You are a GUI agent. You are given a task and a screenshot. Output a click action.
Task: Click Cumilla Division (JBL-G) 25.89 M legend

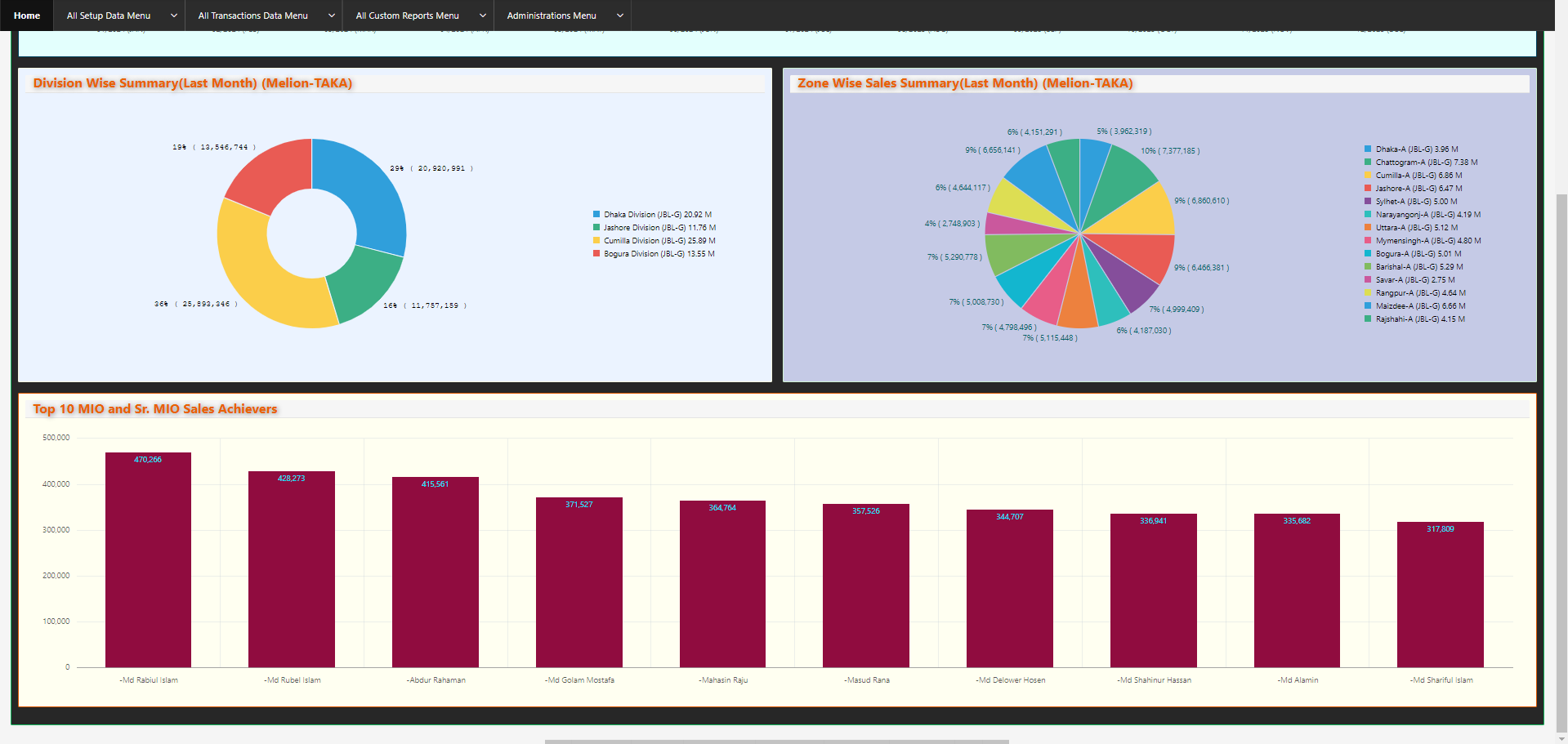659,241
